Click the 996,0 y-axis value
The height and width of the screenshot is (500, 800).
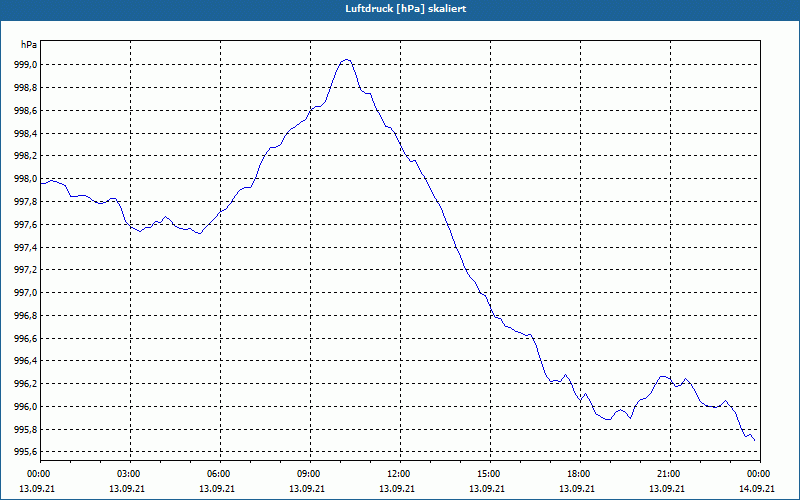24,407
